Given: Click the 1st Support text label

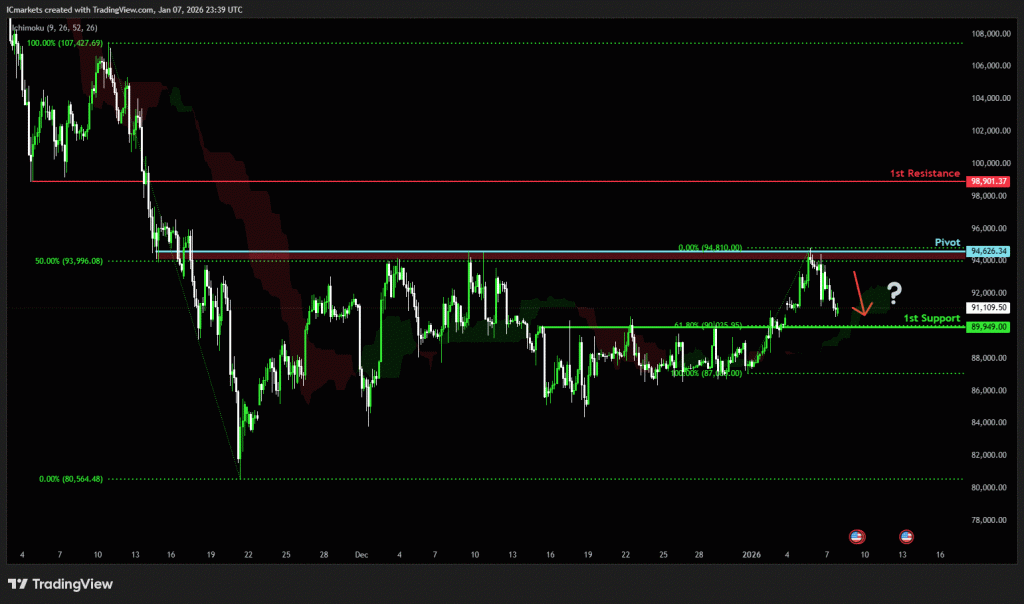Looking at the screenshot, I should (x=931, y=318).
